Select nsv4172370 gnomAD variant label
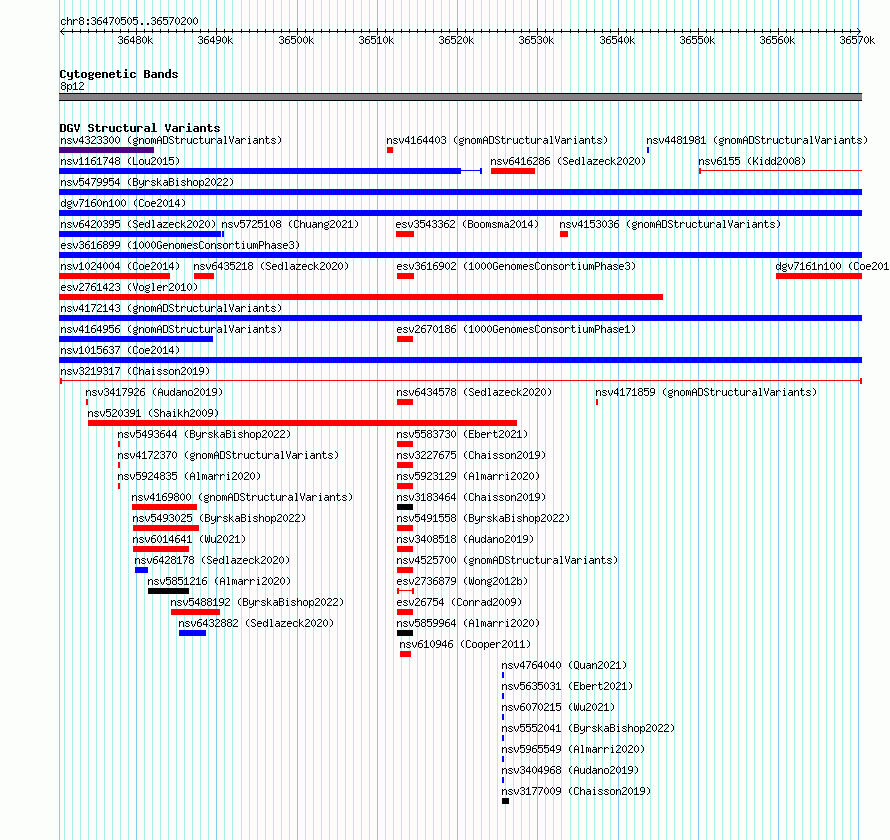 pos(228,455)
